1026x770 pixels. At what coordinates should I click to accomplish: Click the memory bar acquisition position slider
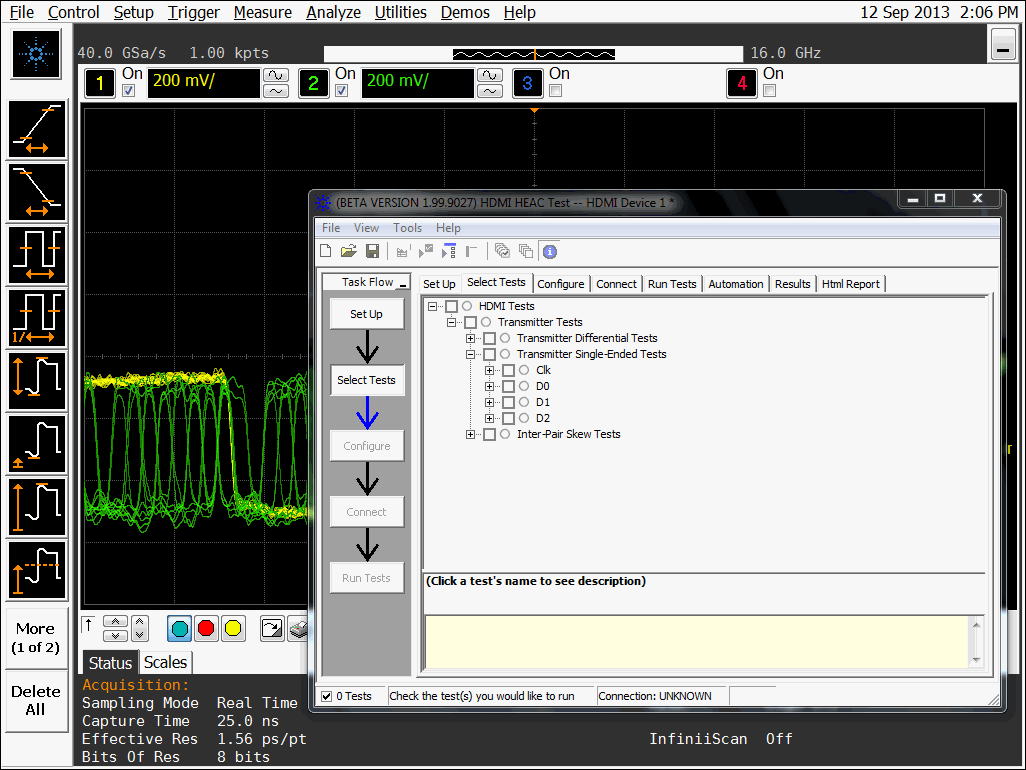point(534,53)
